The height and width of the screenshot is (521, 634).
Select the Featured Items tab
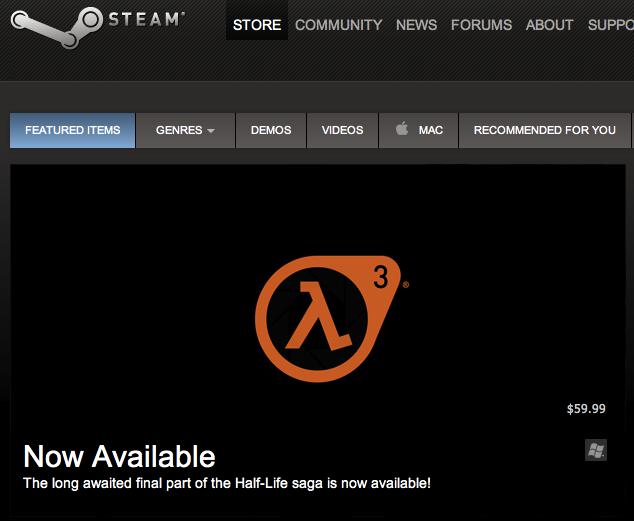pos(72,130)
